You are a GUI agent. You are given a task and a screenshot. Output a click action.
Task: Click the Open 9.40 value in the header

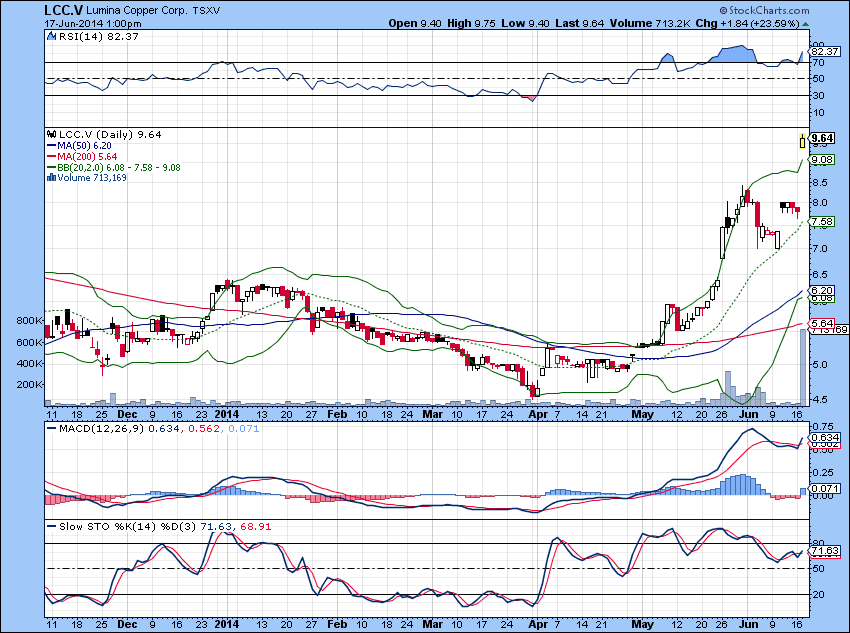(x=415, y=23)
